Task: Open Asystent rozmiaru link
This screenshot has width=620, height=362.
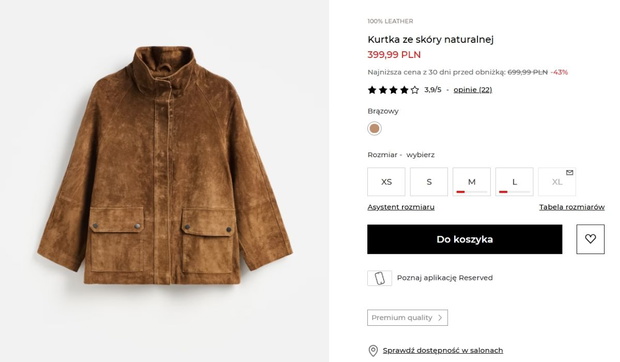Action: tap(401, 207)
